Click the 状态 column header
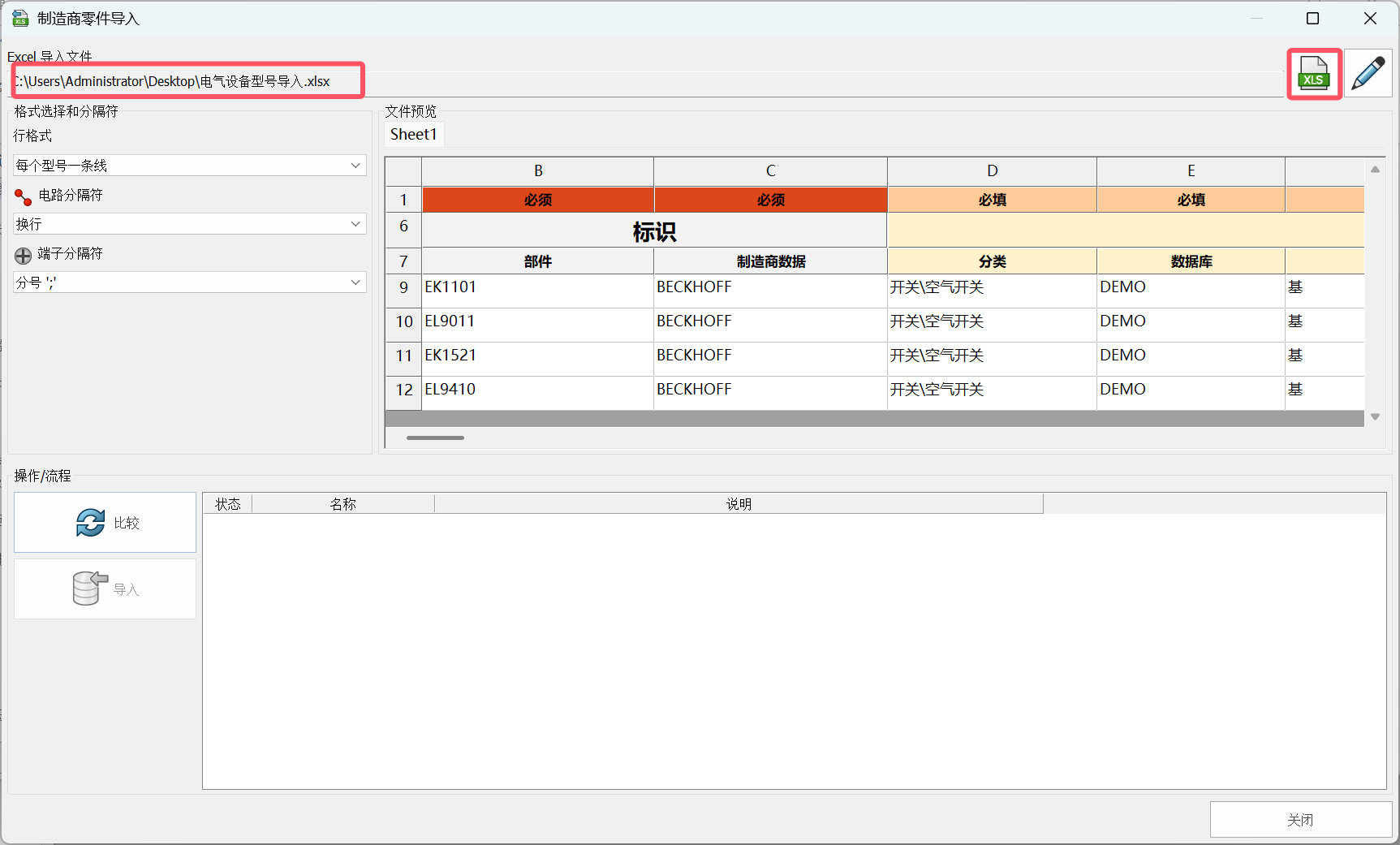 tap(228, 504)
